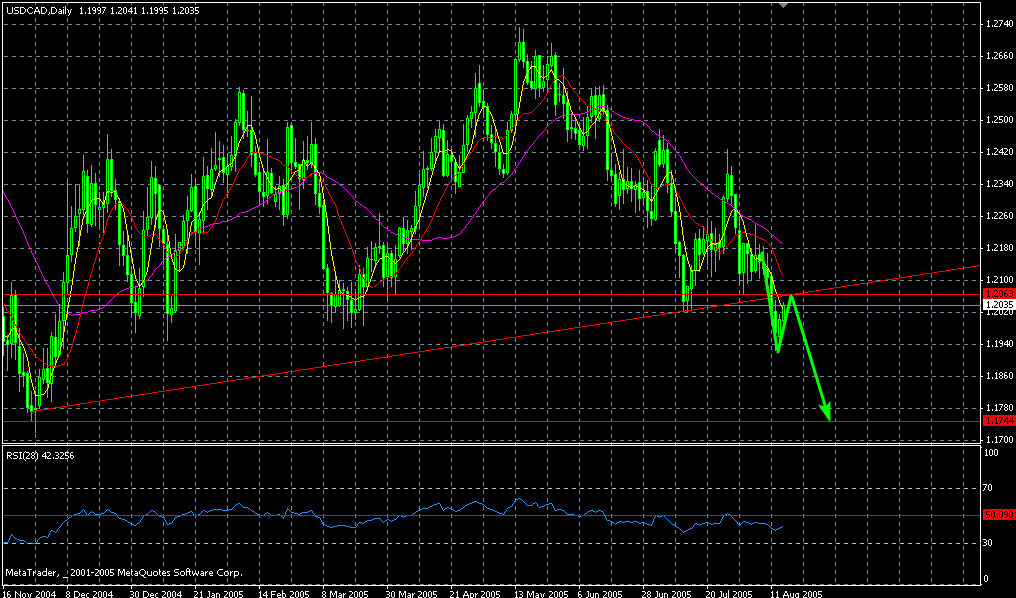
Task: Click the 21 Jan 2005 date label
Action: (219, 593)
